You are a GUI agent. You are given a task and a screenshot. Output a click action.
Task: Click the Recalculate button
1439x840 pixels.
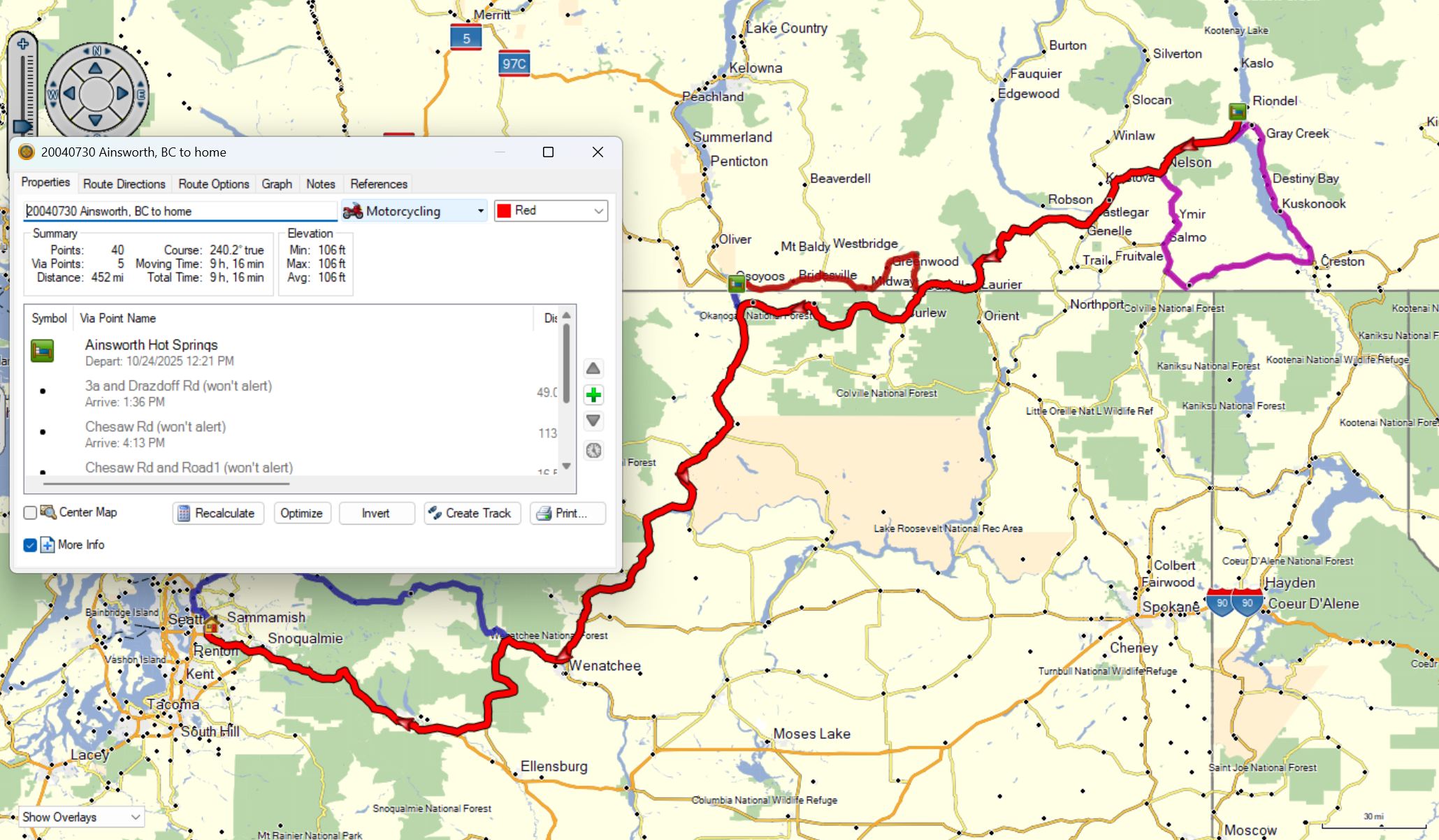pos(217,513)
